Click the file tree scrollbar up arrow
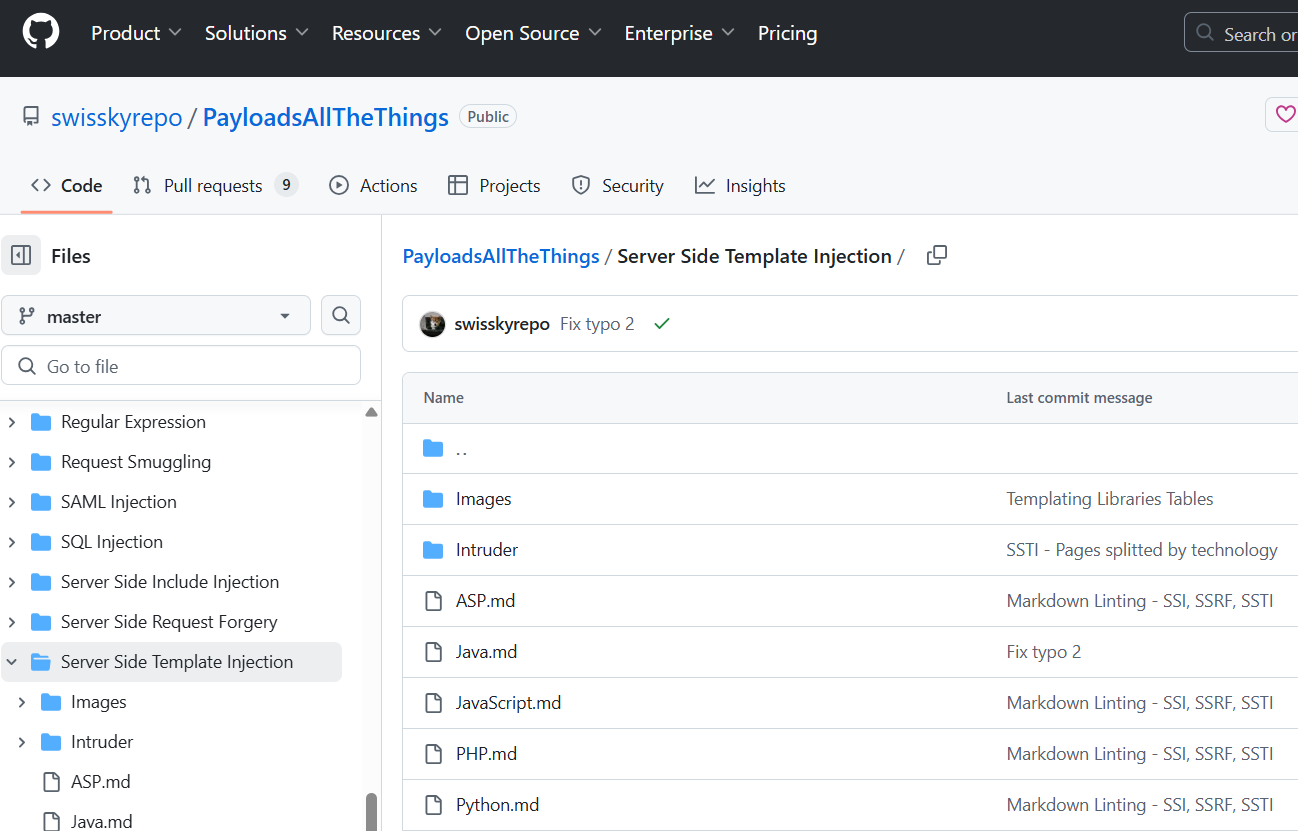The height and width of the screenshot is (831, 1298). [x=371, y=412]
